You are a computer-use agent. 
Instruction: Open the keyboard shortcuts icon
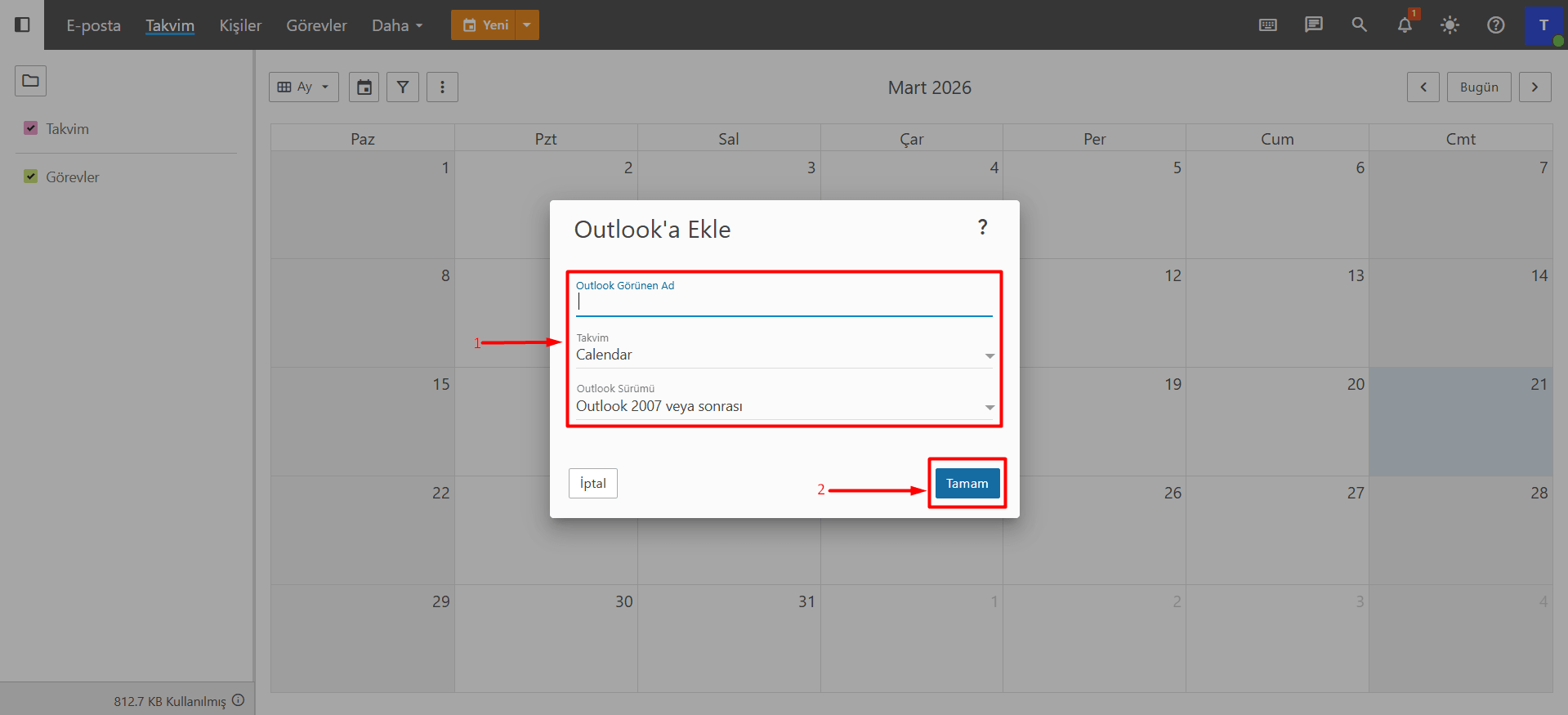pyautogui.click(x=1267, y=25)
